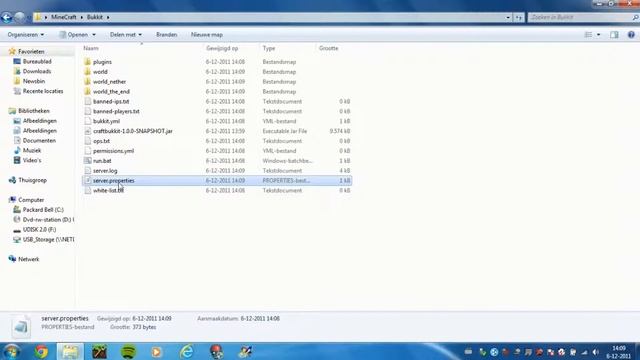This screenshot has width=640, height=360.
Task: Open Documenten library
Action: tap(39, 140)
